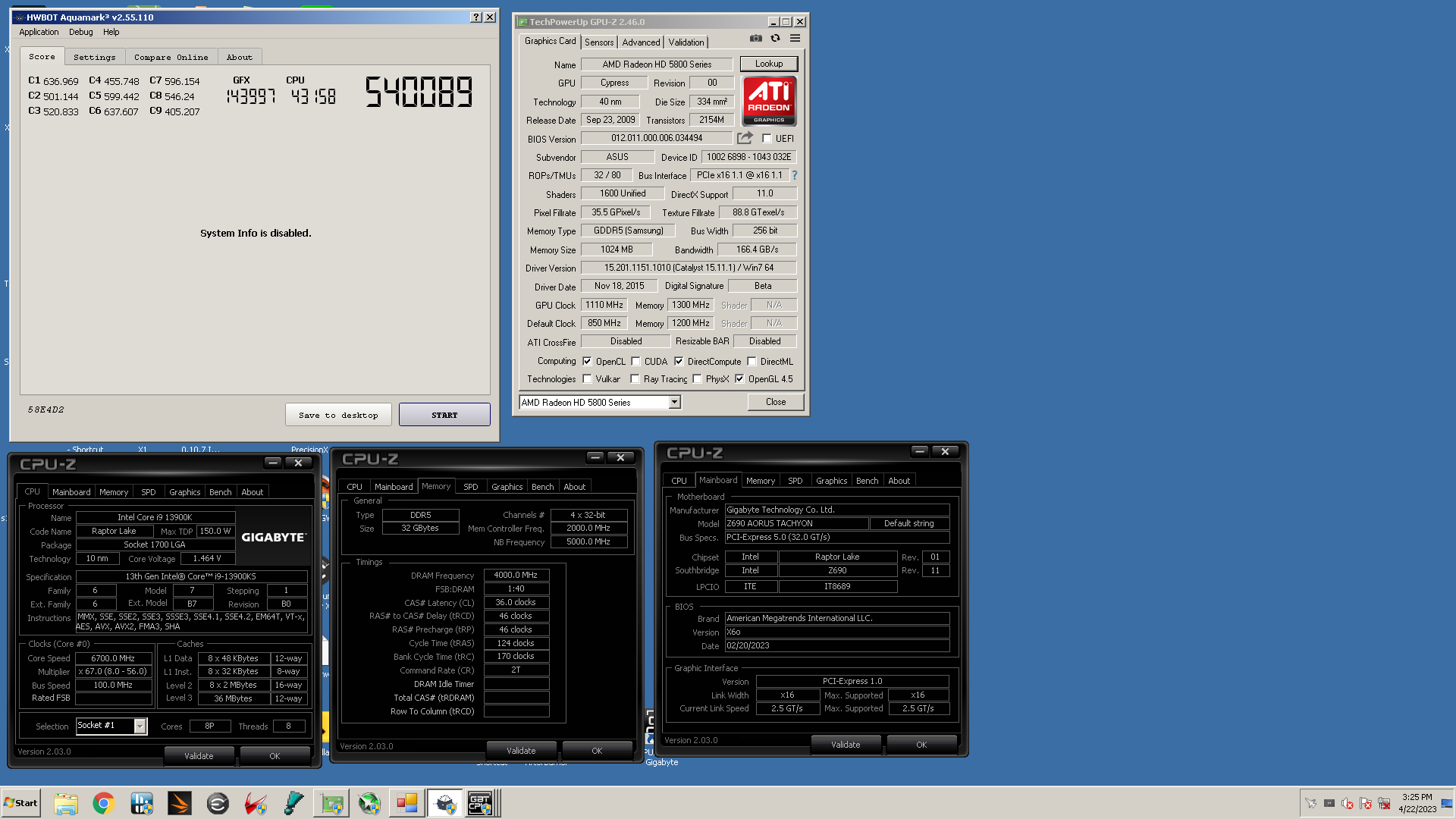Click the GPU Name field in GPU-Z
1456x819 pixels.
(657, 64)
